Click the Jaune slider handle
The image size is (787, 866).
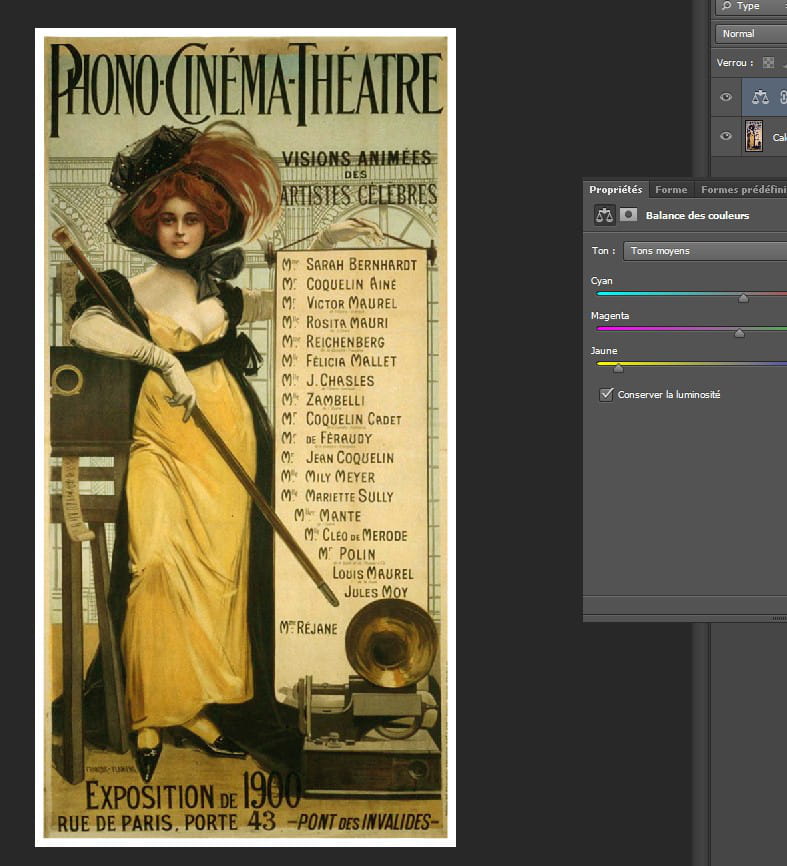[619, 368]
